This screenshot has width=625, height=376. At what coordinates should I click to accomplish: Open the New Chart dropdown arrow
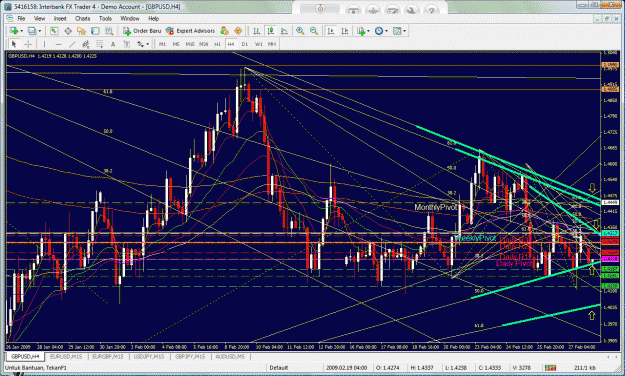(21, 31)
